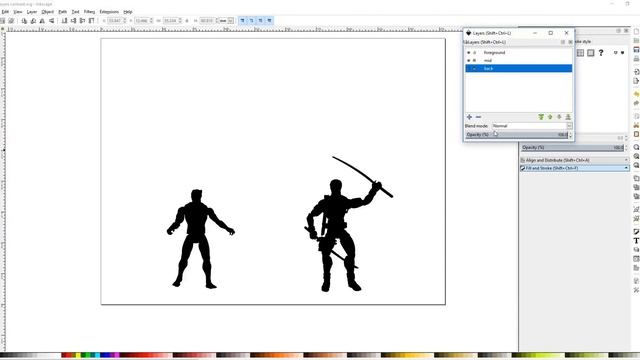Open the Extensions menu
The width and height of the screenshot is (640, 360).
109,12
